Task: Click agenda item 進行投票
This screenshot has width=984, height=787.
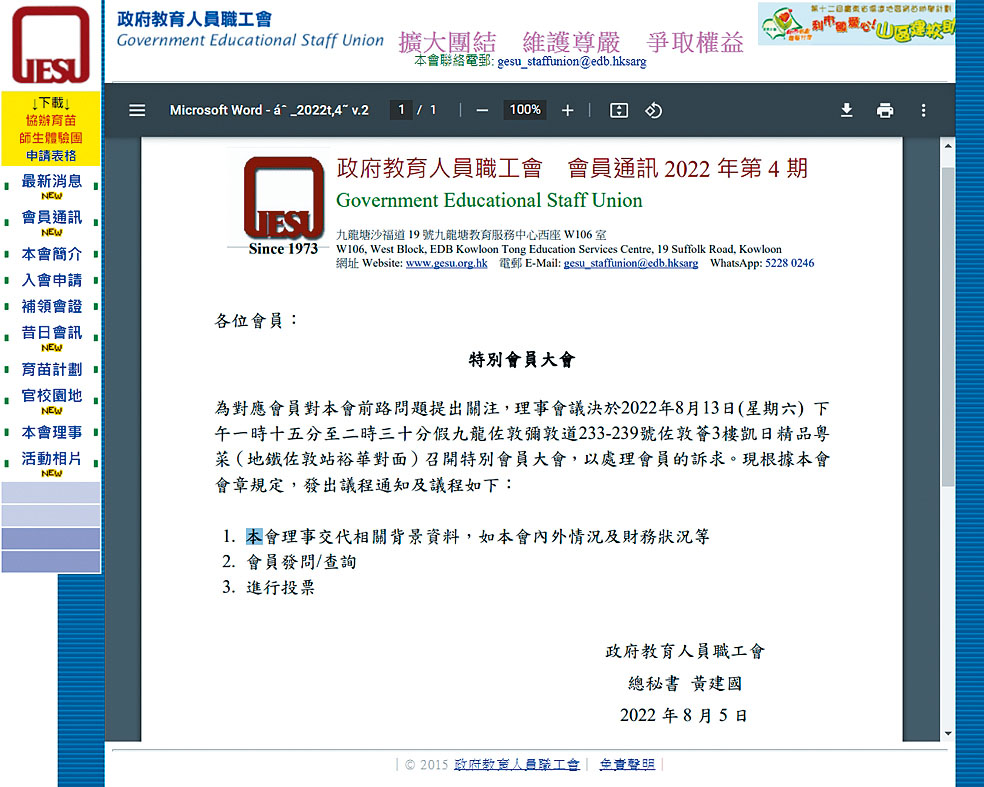Action: 280,587
